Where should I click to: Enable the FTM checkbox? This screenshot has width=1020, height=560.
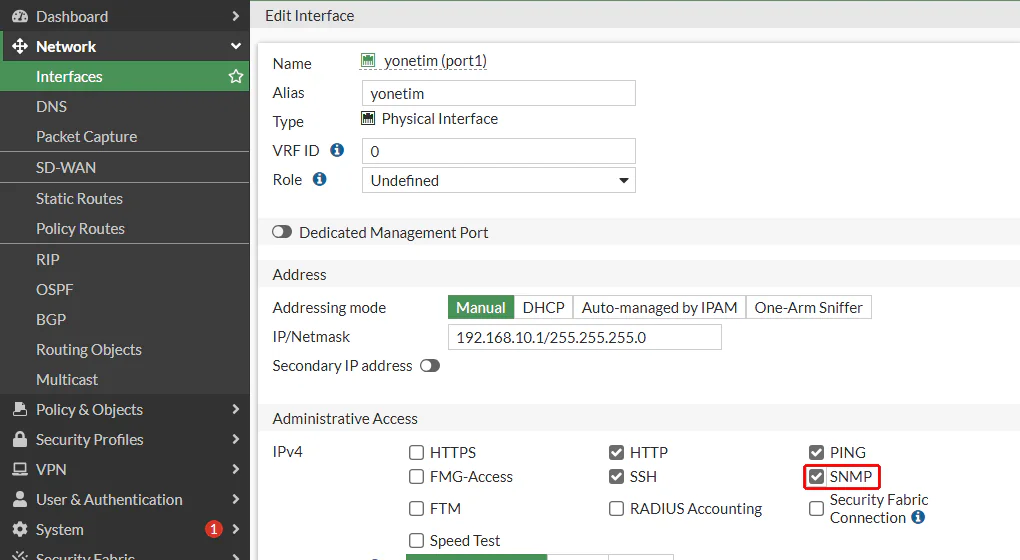(x=416, y=508)
